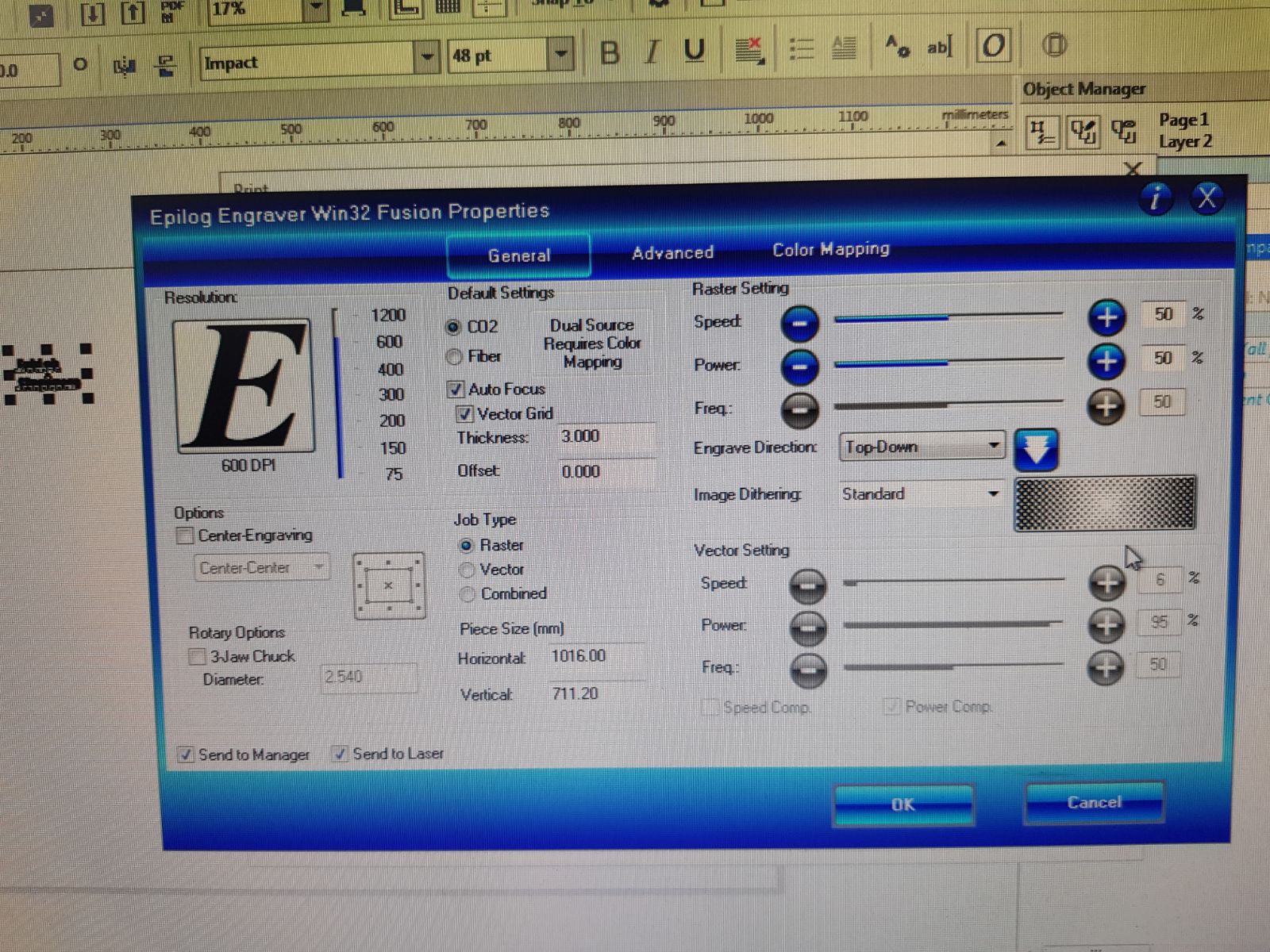Open the 48 pt font size dropdown
This screenshot has width=1270, height=952.
[x=561, y=55]
